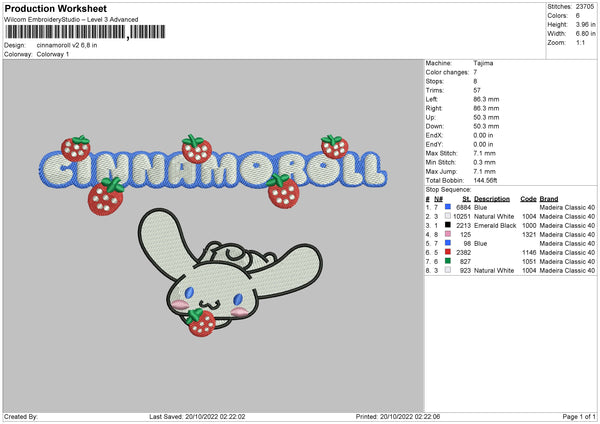
Task: Select the strawberry on Cinnamoroll's cheek
Action: tap(198, 320)
